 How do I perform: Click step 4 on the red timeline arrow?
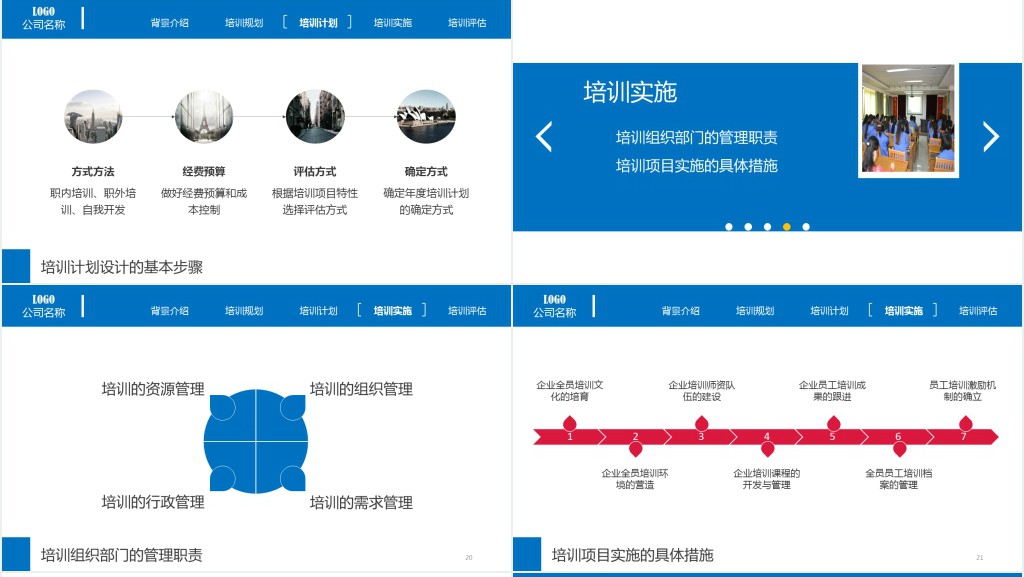tap(766, 437)
